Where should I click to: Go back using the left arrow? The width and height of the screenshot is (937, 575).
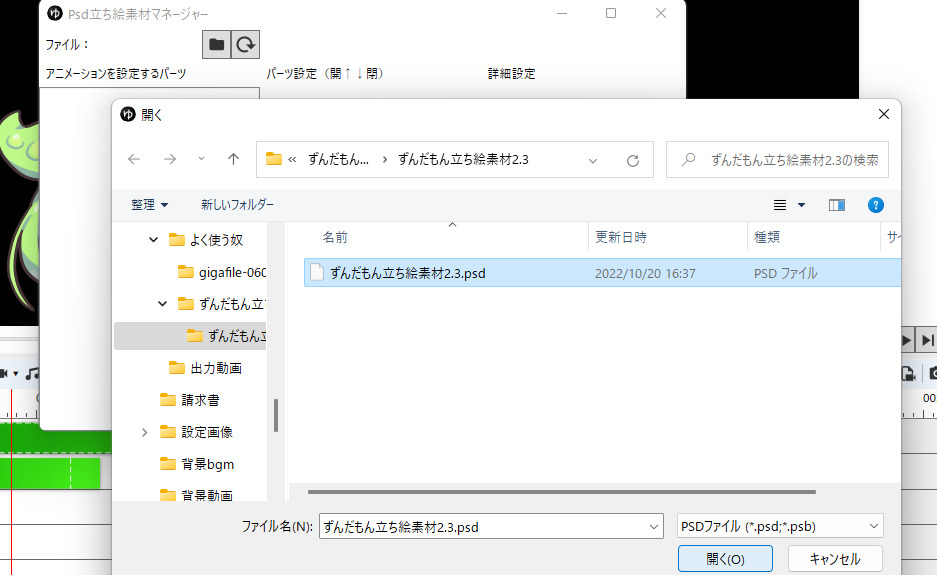pos(134,159)
